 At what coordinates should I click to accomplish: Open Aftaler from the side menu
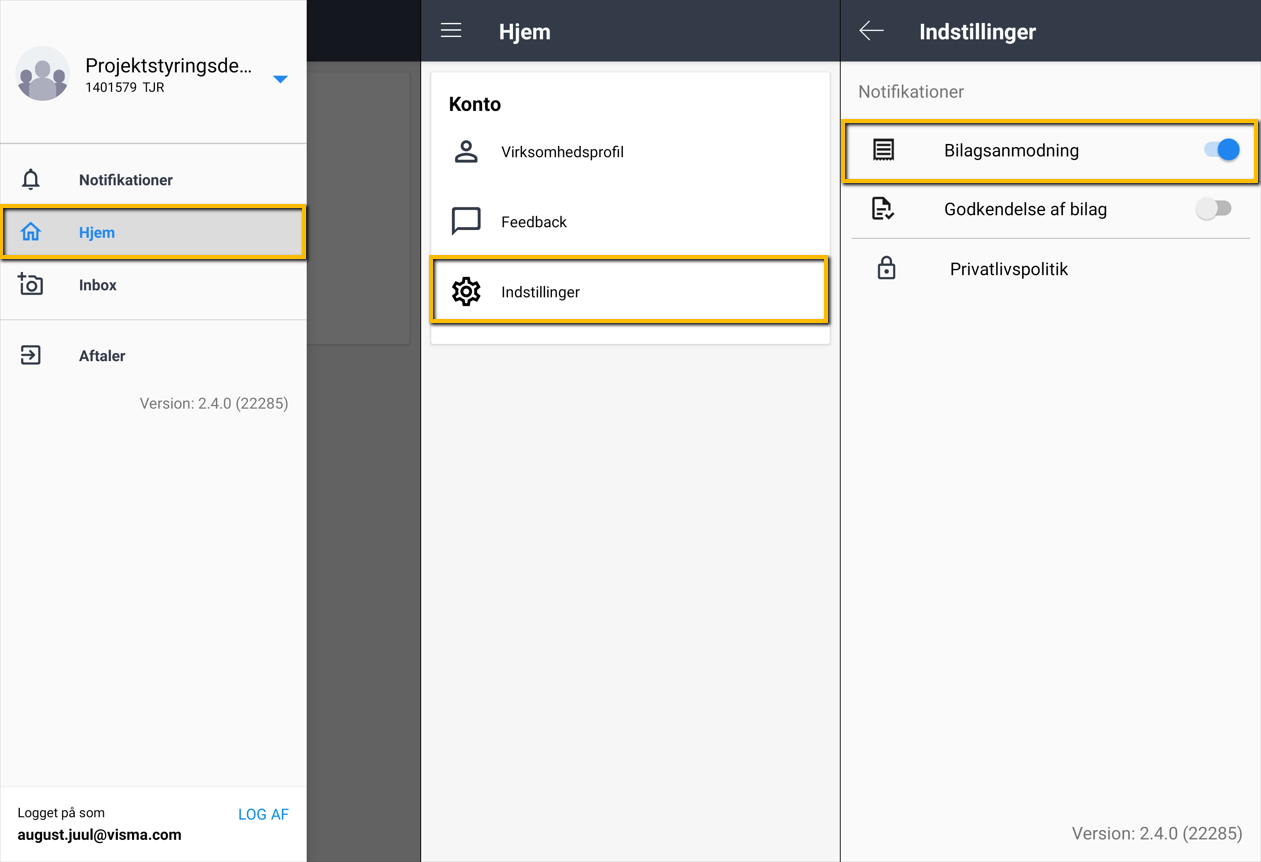coord(102,356)
